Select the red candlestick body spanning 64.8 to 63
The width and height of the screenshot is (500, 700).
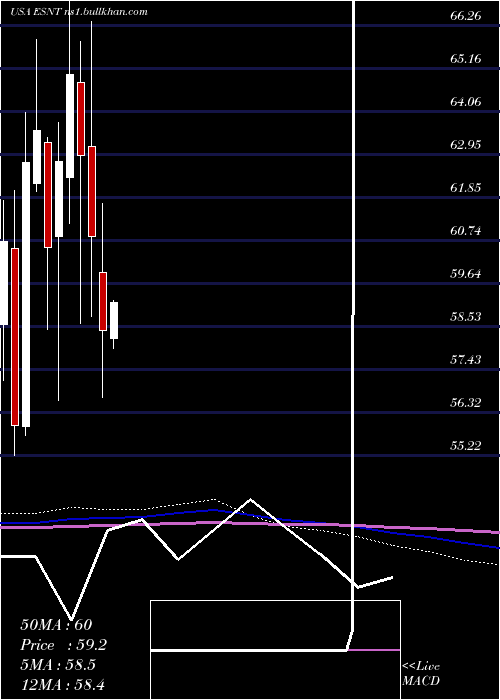81,119
